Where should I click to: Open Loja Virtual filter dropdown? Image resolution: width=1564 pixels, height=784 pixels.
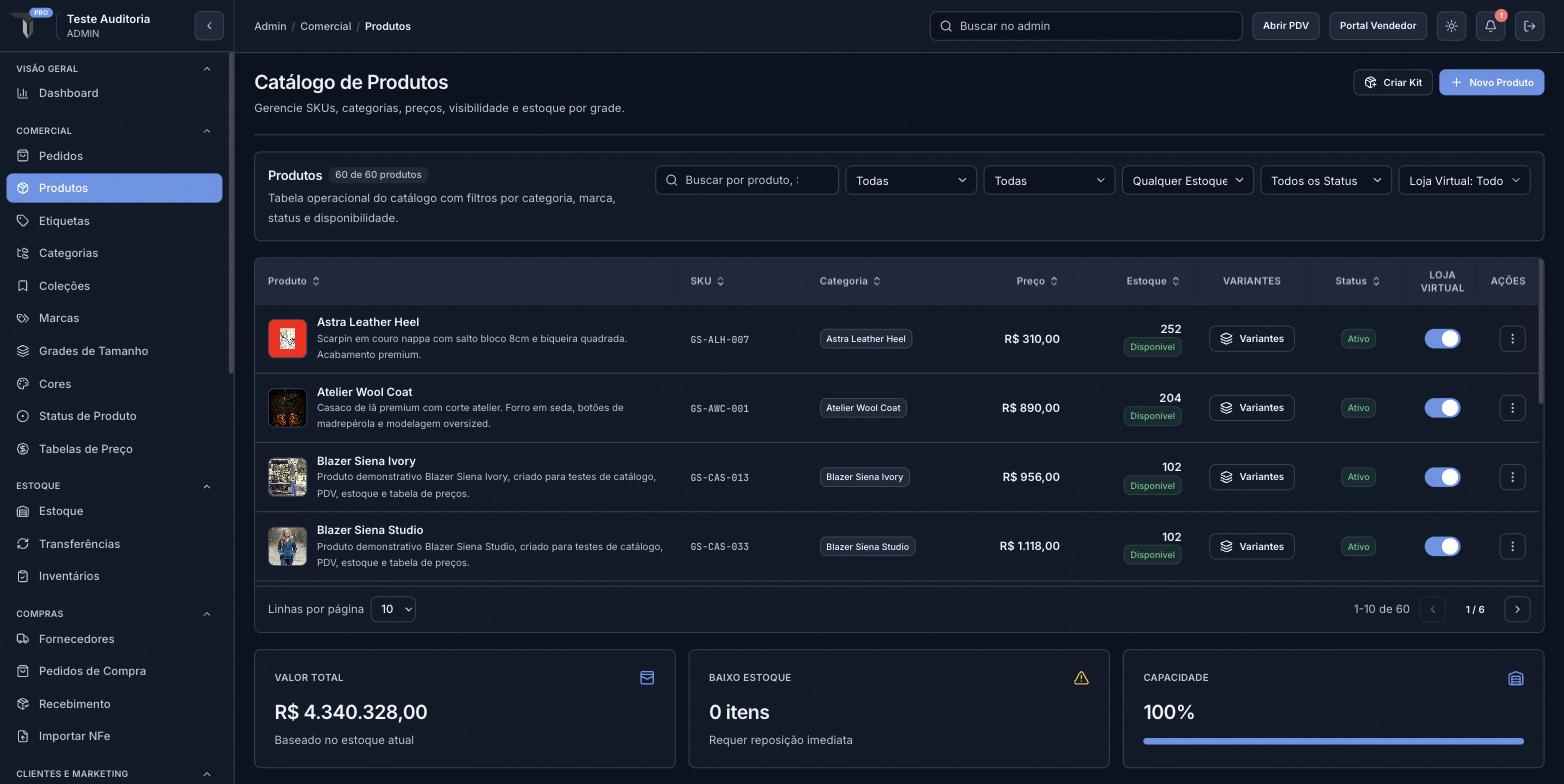(x=1464, y=180)
